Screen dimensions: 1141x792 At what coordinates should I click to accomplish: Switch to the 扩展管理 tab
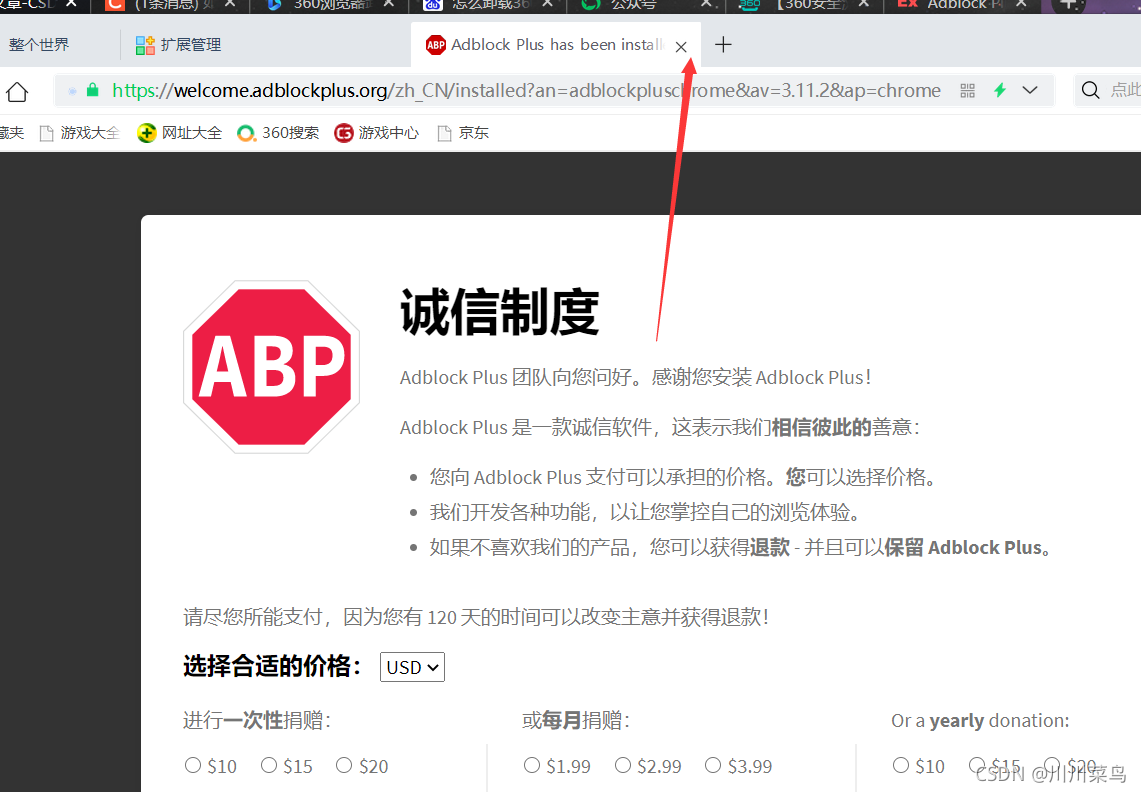pyautogui.click(x=178, y=45)
